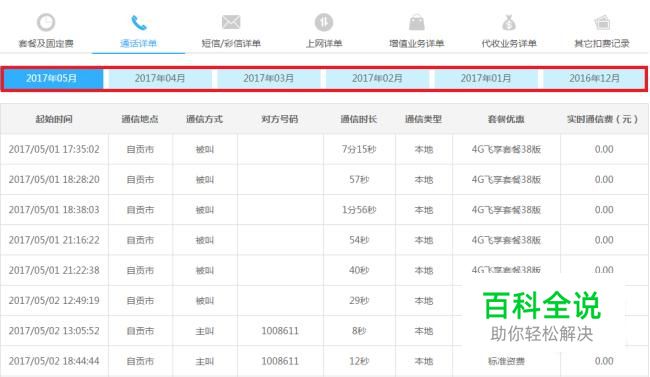Viewport: 650px width, 377px height.
Task: Click 被叫 in the 17:35:02 row
Action: click(205, 149)
